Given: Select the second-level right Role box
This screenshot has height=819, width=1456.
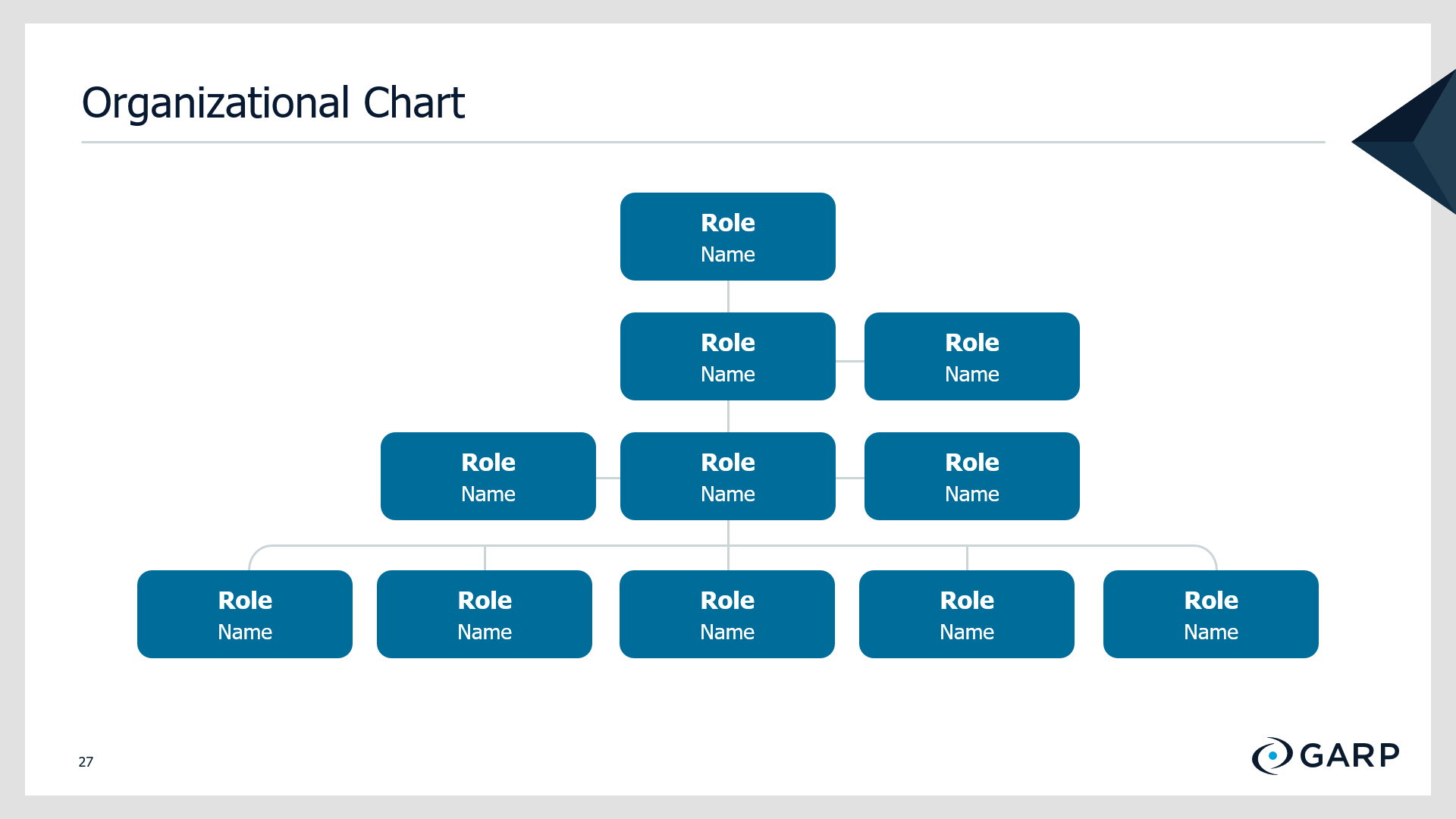Looking at the screenshot, I should click(x=972, y=356).
